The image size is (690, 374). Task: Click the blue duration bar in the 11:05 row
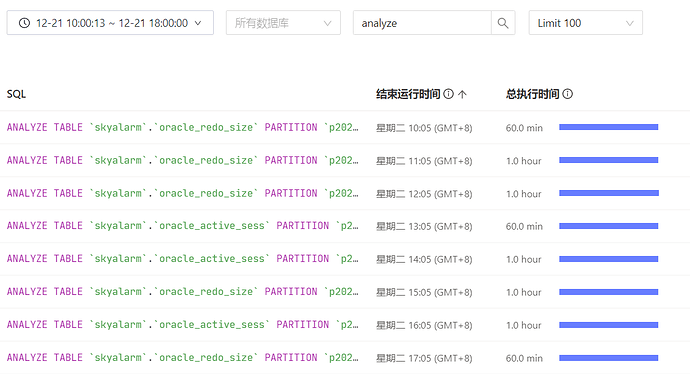(x=609, y=160)
